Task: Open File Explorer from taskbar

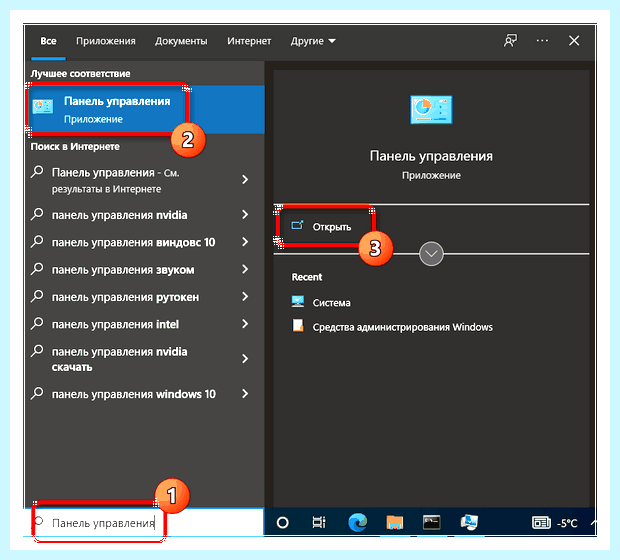Action: point(394,522)
